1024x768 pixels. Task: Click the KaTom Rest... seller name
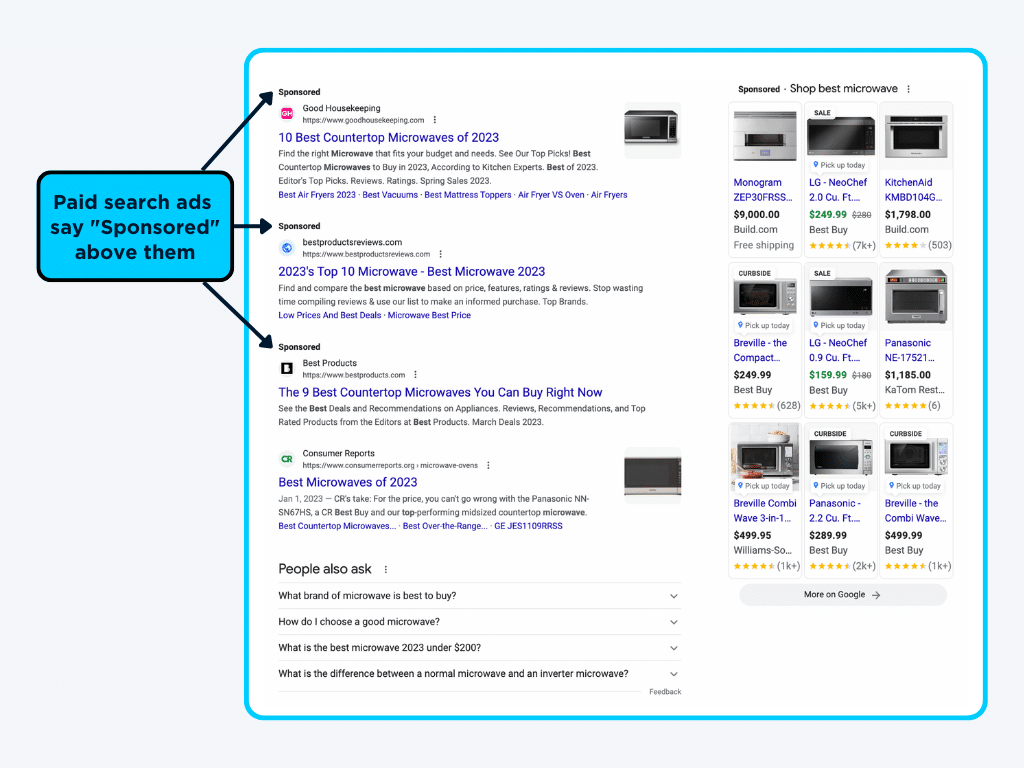[x=914, y=390]
